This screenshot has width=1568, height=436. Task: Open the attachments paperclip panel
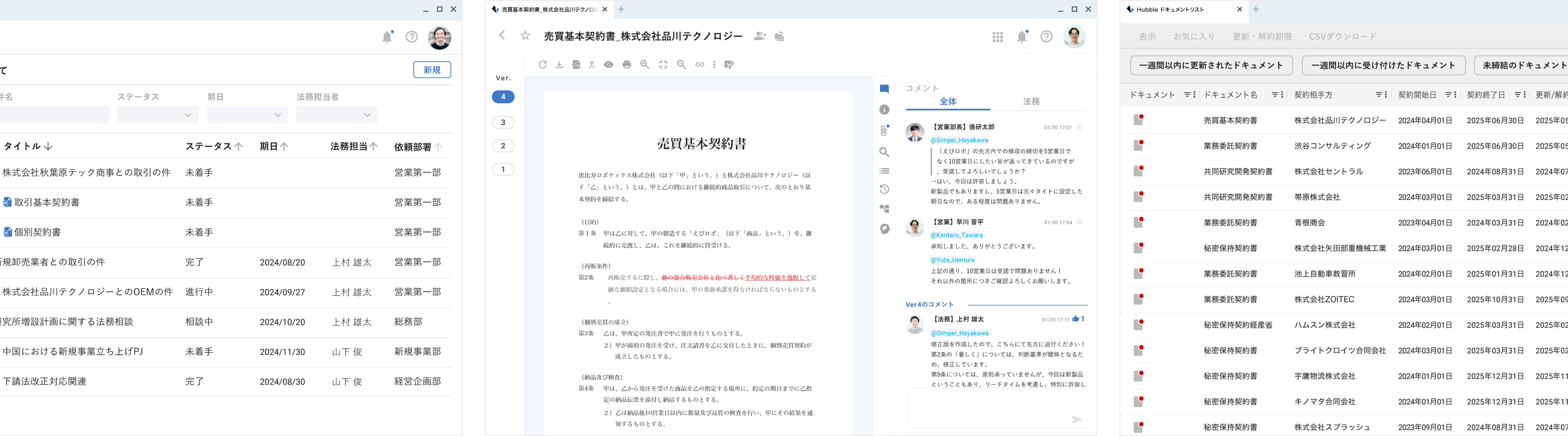884,130
